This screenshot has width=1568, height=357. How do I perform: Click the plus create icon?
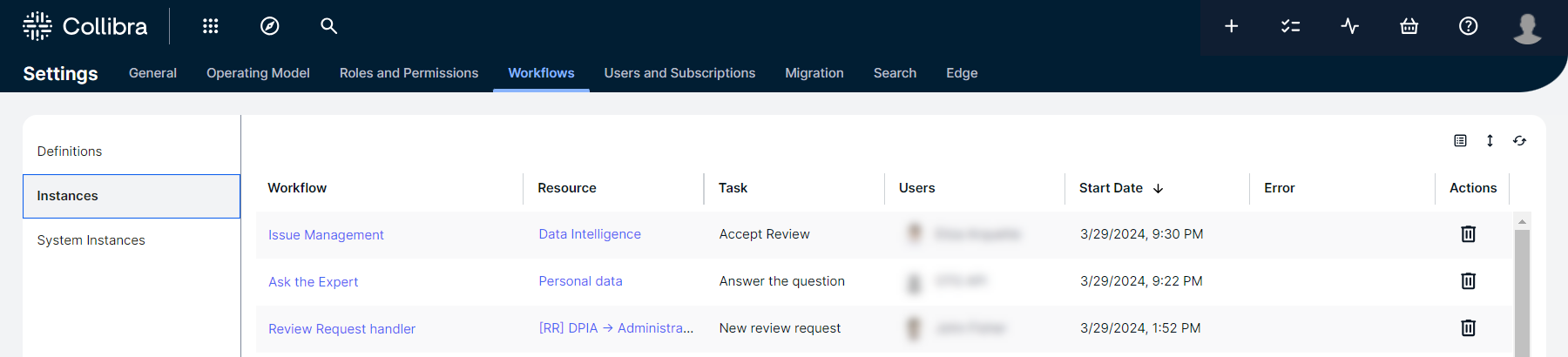tap(1231, 26)
